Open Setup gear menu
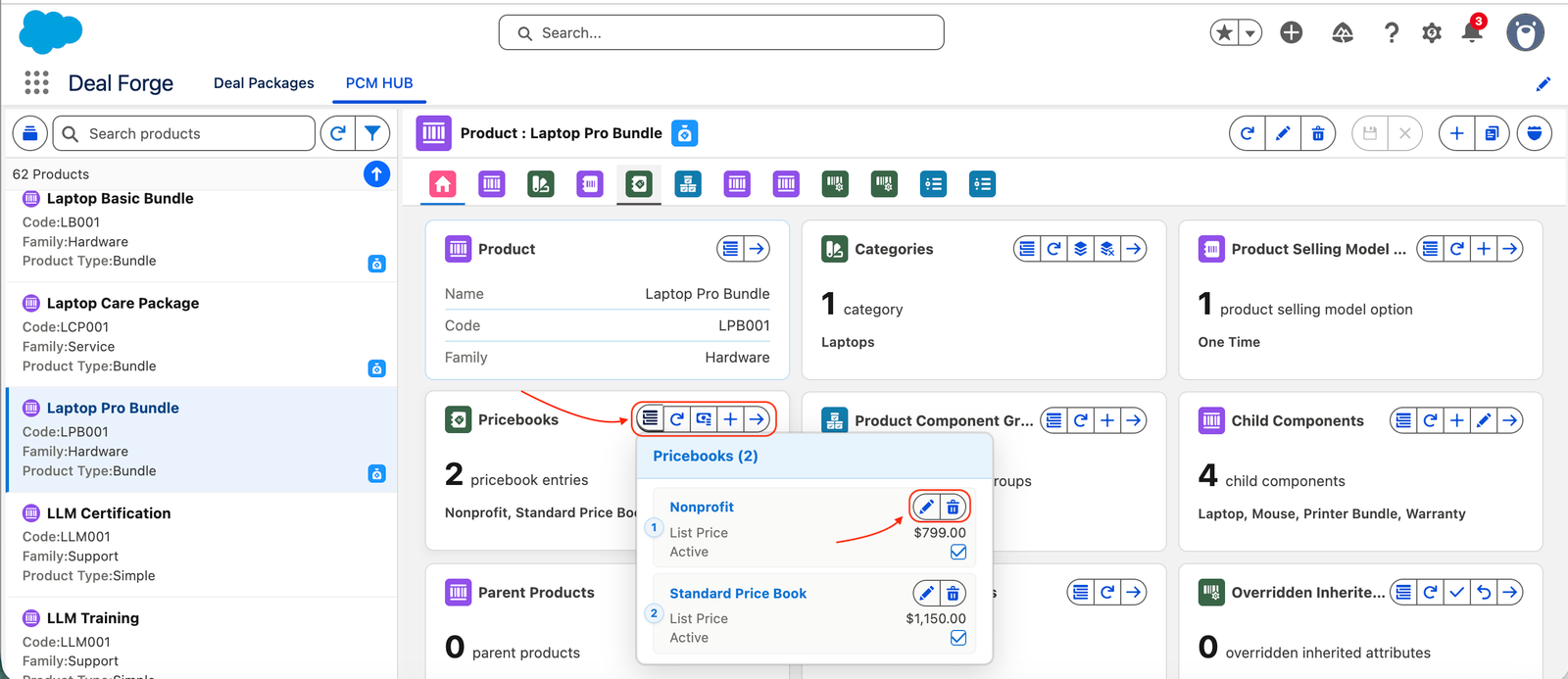This screenshot has width=1568, height=679. click(1432, 33)
